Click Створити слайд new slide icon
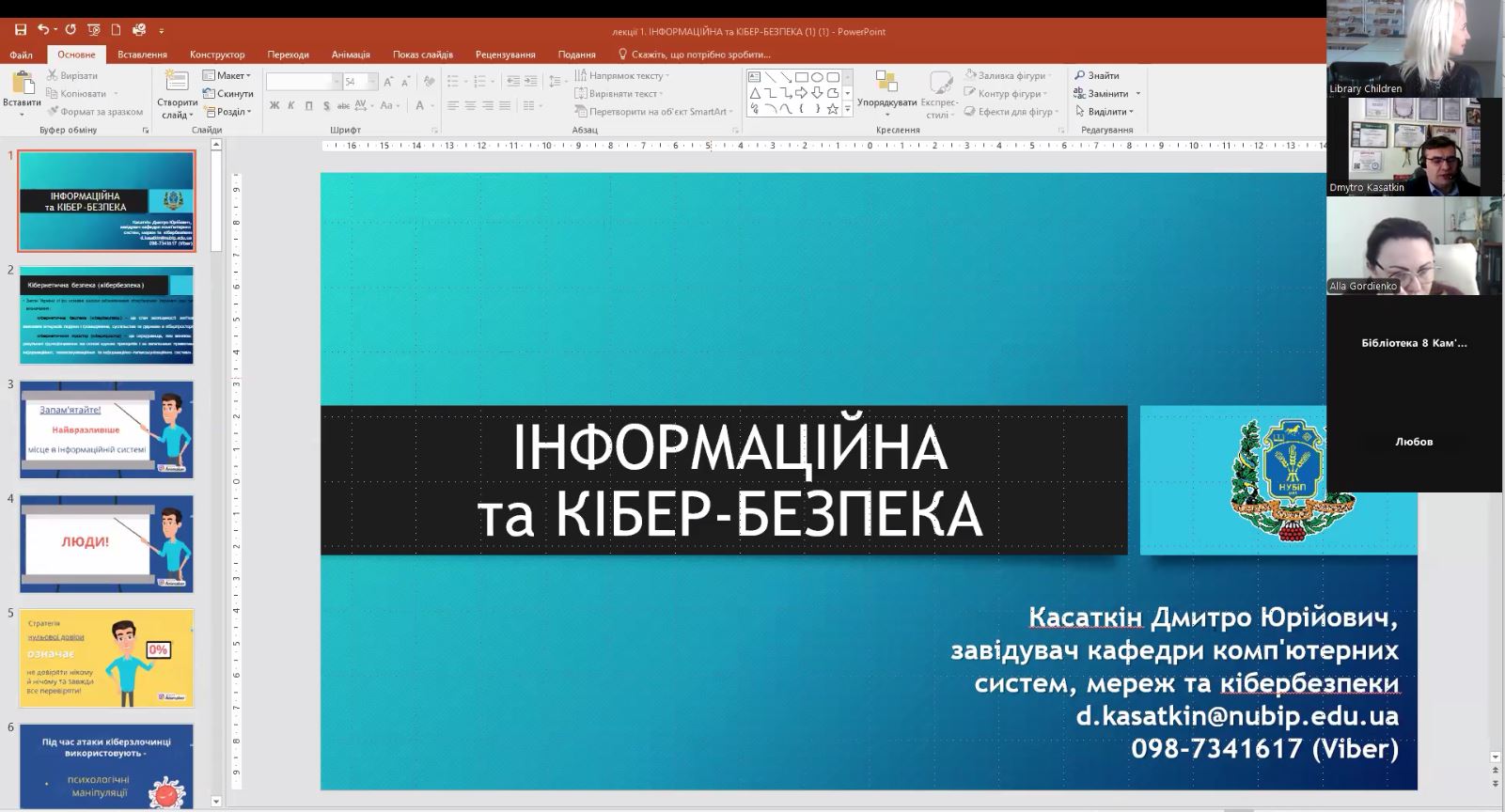 coord(176,85)
